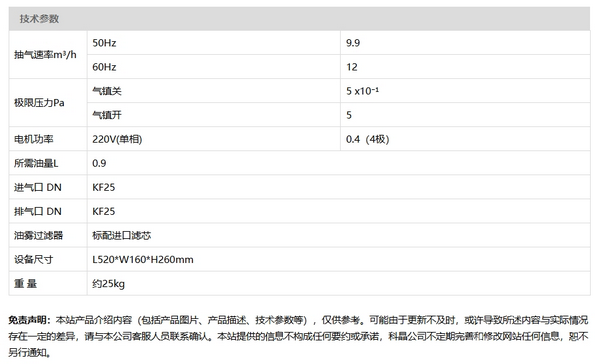Click the 免责声明 heading text
Viewport: 600px width, 364px height.
30,320
